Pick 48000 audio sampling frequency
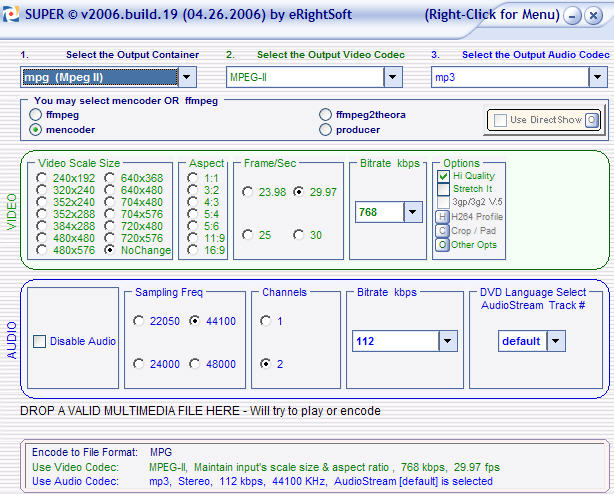614x495 pixels. point(195,364)
